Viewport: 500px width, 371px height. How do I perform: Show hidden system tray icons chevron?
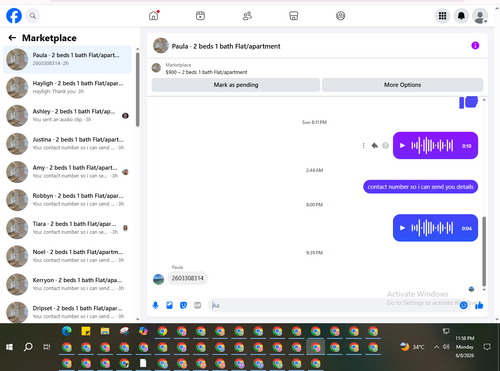pos(436,347)
